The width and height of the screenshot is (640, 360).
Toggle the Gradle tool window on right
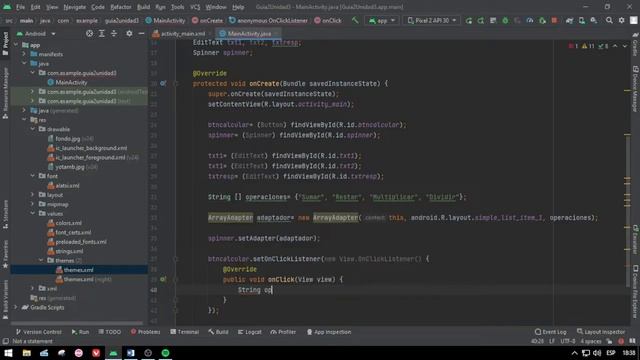pyautogui.click(x=635, y=44)
